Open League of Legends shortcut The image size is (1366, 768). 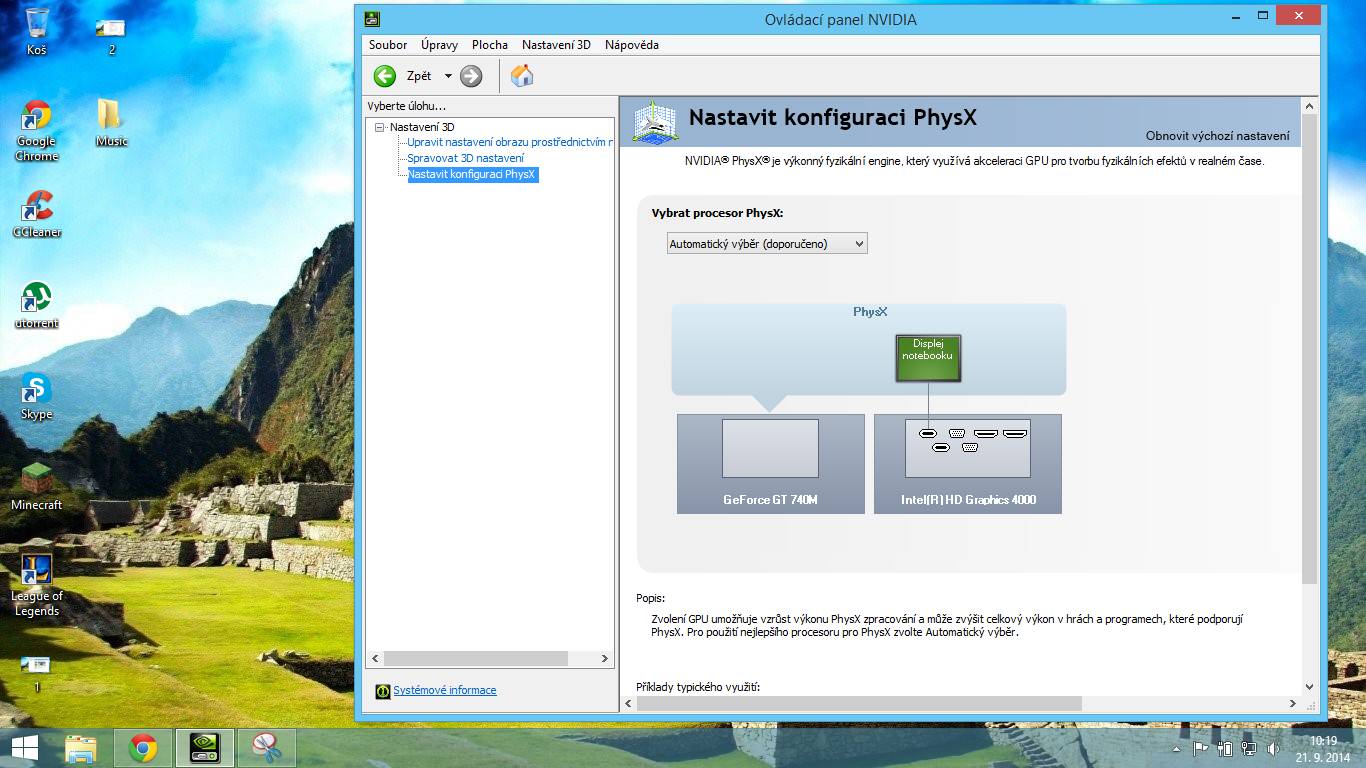37,585
